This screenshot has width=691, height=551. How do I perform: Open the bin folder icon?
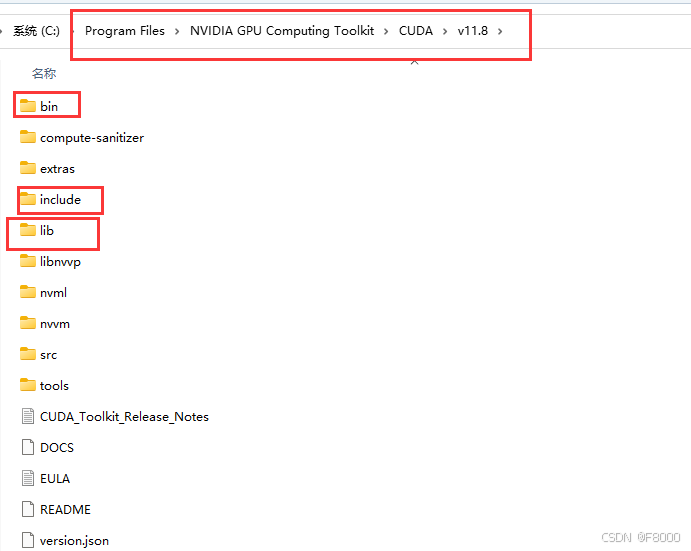pyautogui.click(x=28, y=106)
